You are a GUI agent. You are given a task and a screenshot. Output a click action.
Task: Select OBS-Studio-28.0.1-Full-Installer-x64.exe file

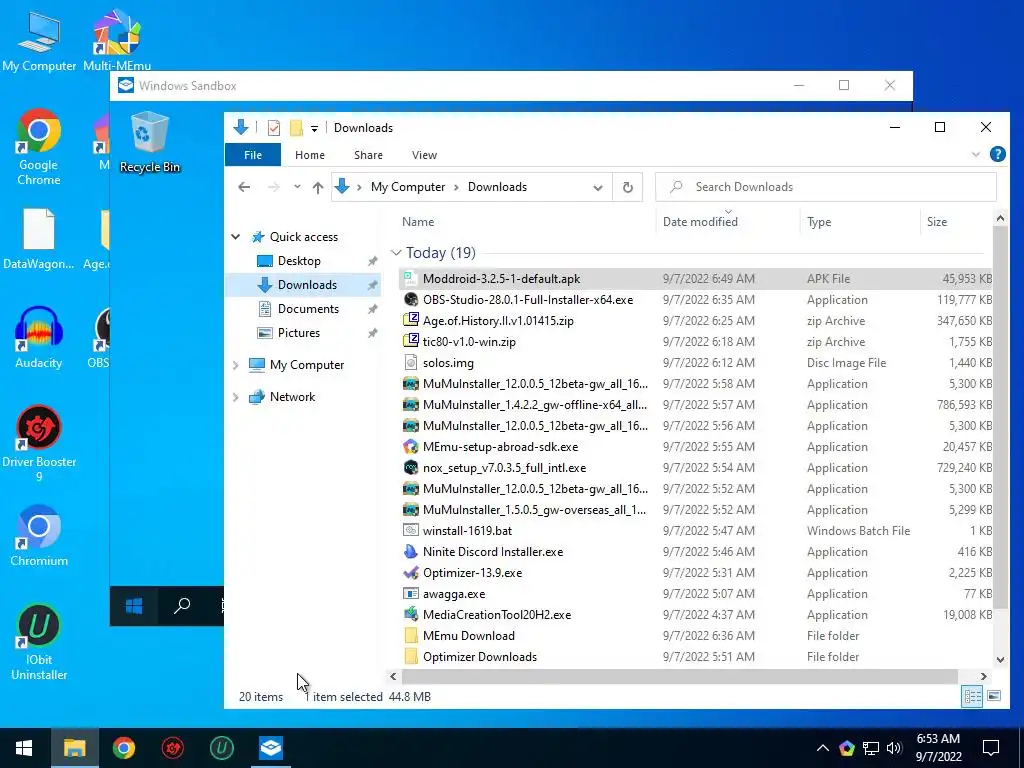coord(696,300)
